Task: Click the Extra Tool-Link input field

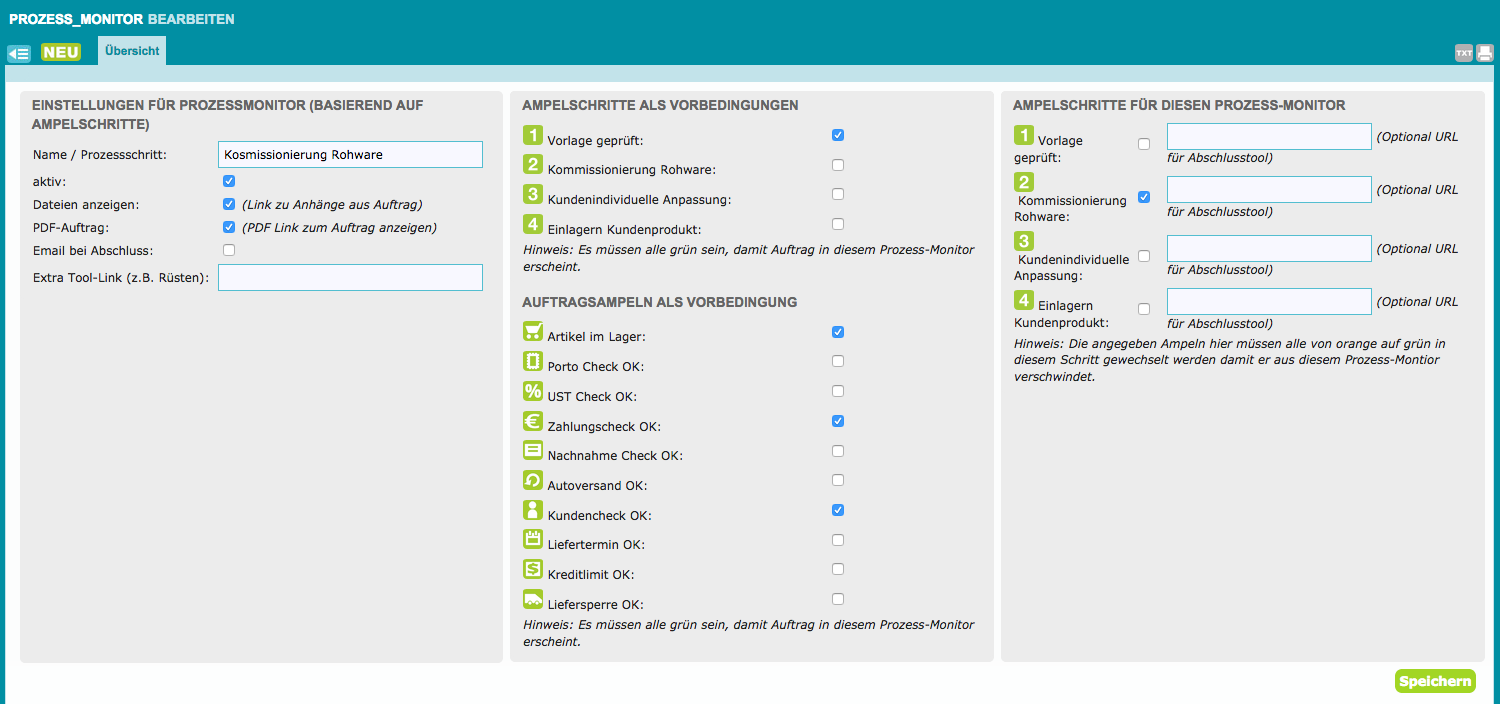Action: click(x=350, y=277)
